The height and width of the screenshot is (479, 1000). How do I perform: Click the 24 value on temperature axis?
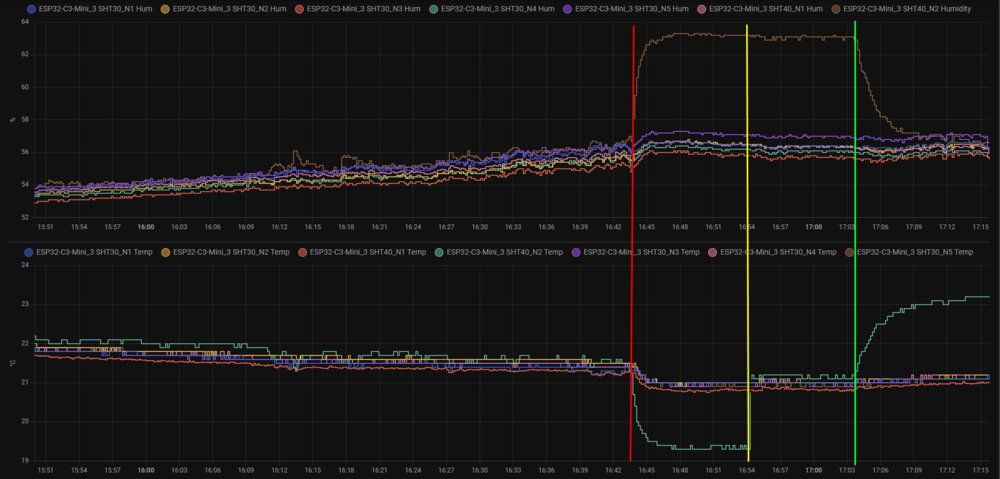click(25, 265)
